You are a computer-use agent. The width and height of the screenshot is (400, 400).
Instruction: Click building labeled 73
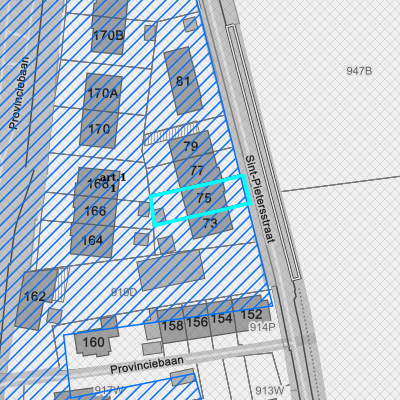tap(210, 223)
